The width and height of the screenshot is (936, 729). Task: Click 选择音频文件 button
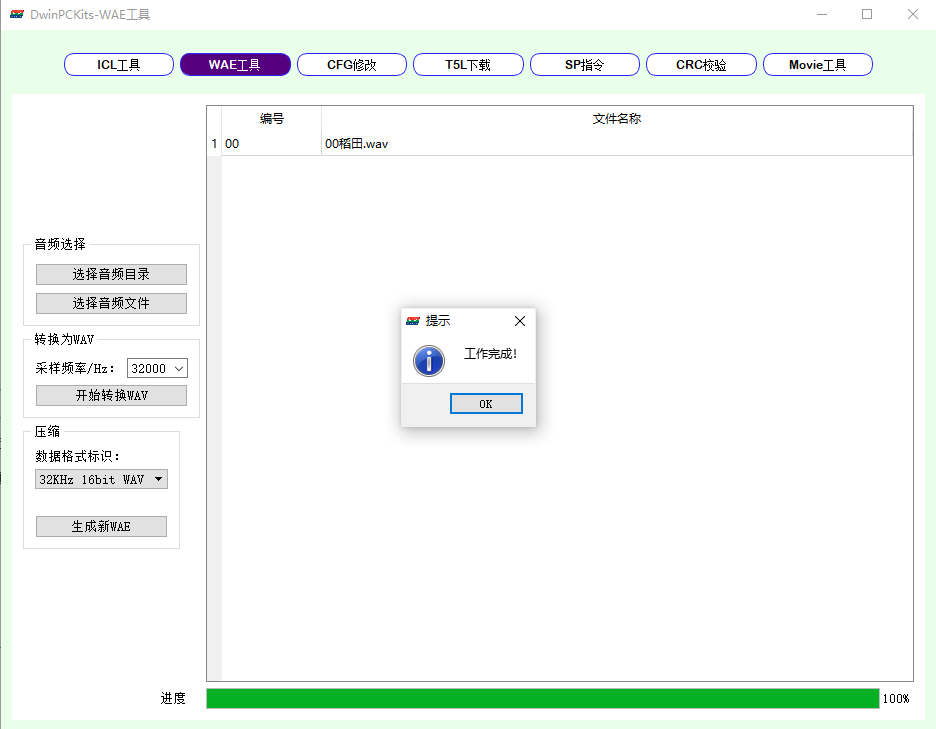coord(111,303)
